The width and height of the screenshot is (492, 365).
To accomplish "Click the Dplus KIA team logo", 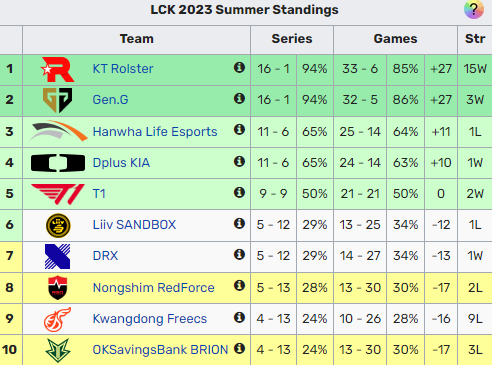I will tap(58, 163).
